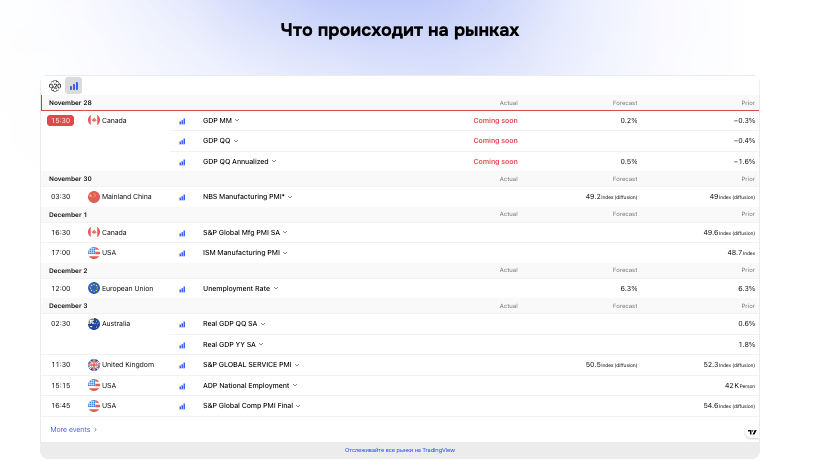The image size is (814, 476).
Task: Click the Australia country name
Action: click(x=116, y=324)
